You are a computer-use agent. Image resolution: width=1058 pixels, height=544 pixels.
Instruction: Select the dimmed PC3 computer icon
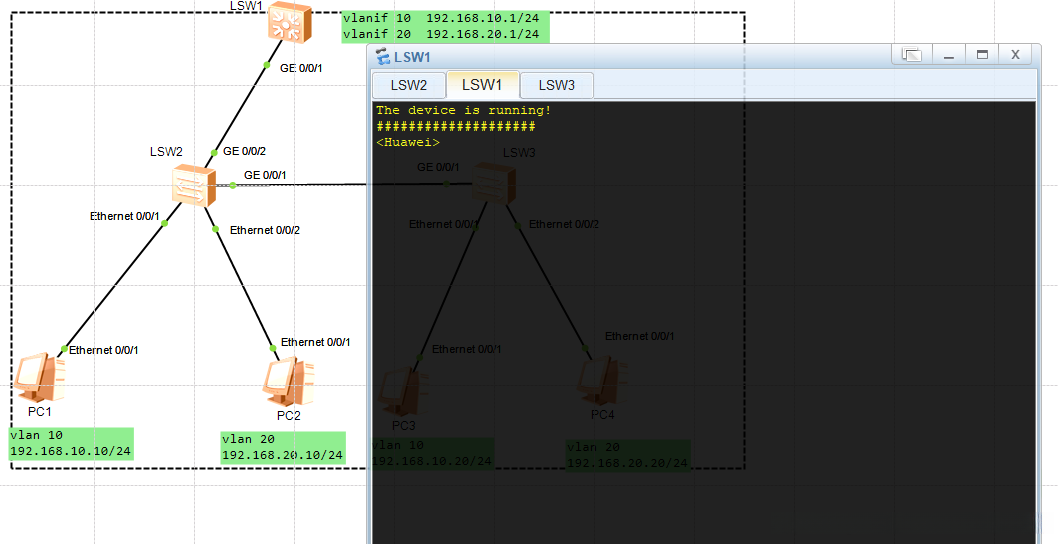[402, 391]
